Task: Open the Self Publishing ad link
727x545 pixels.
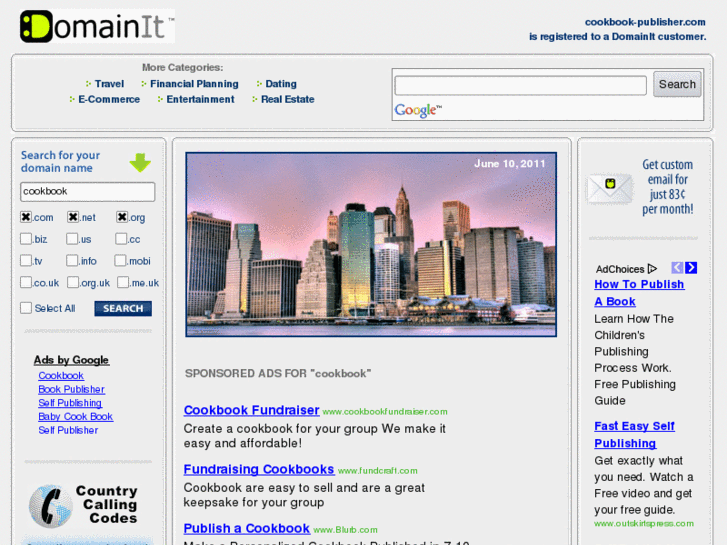Action: click(70, 403)
